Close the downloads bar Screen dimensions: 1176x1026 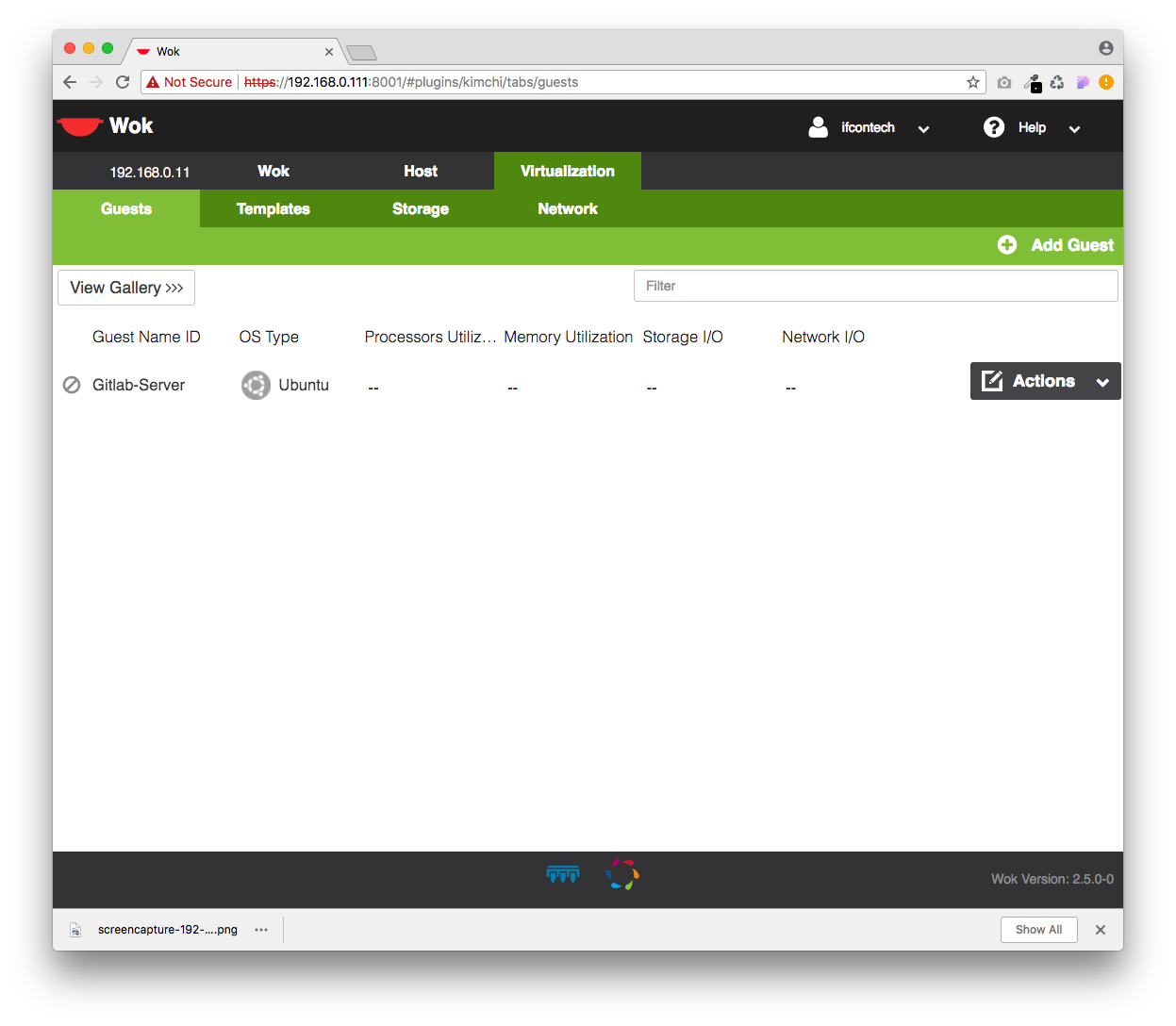tap(1100, 930)
